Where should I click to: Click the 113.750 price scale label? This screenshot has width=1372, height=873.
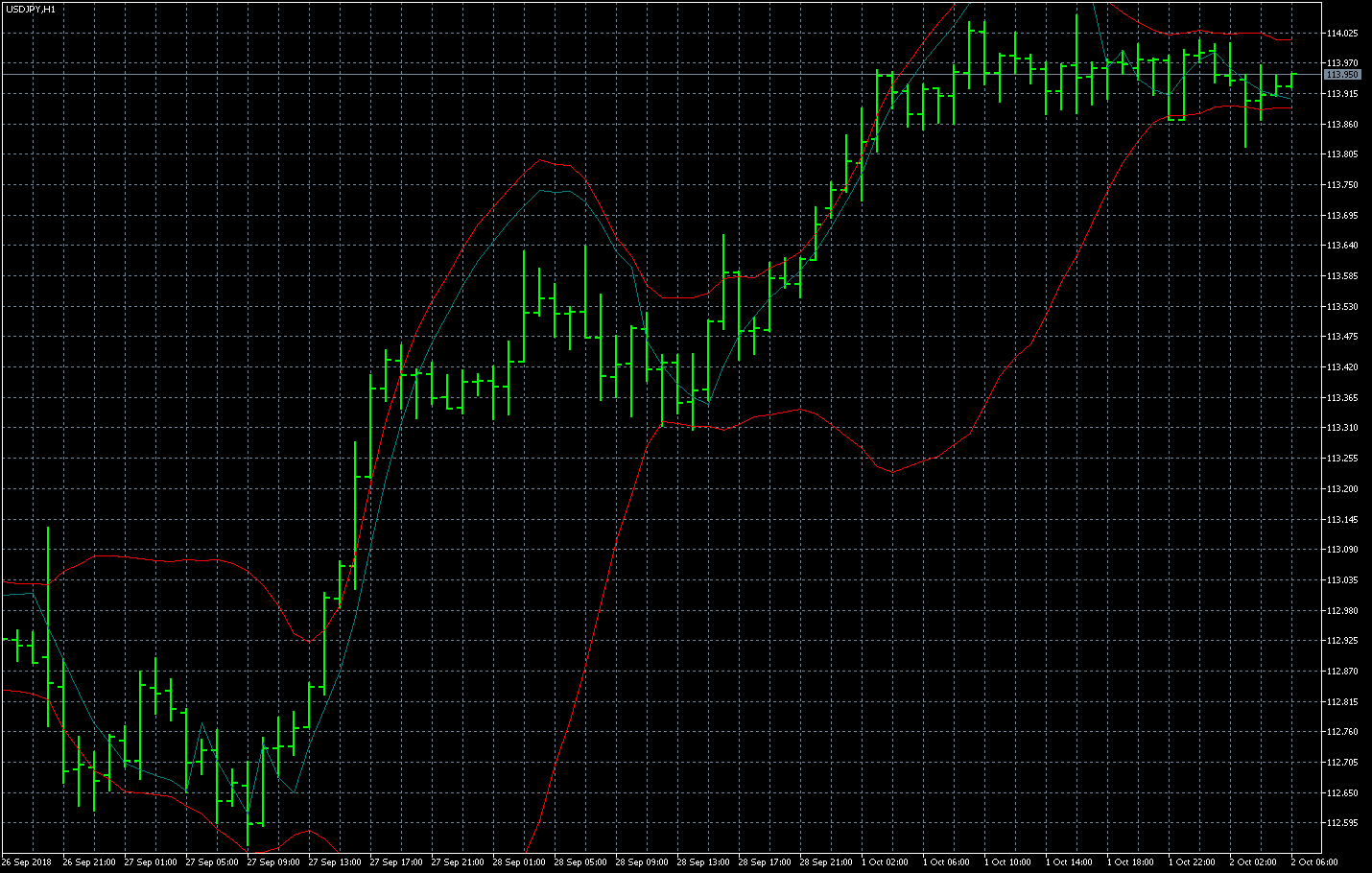coord(1342,185)
